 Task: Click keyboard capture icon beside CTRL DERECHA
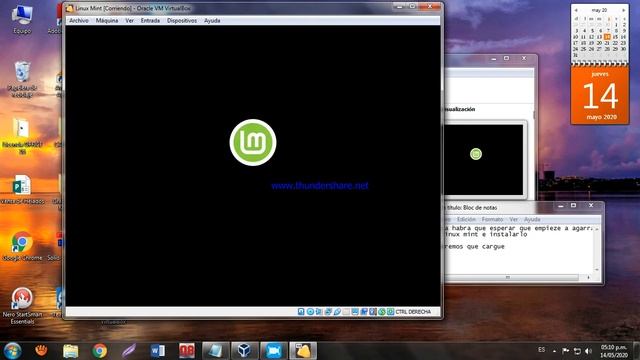[391, 312]
